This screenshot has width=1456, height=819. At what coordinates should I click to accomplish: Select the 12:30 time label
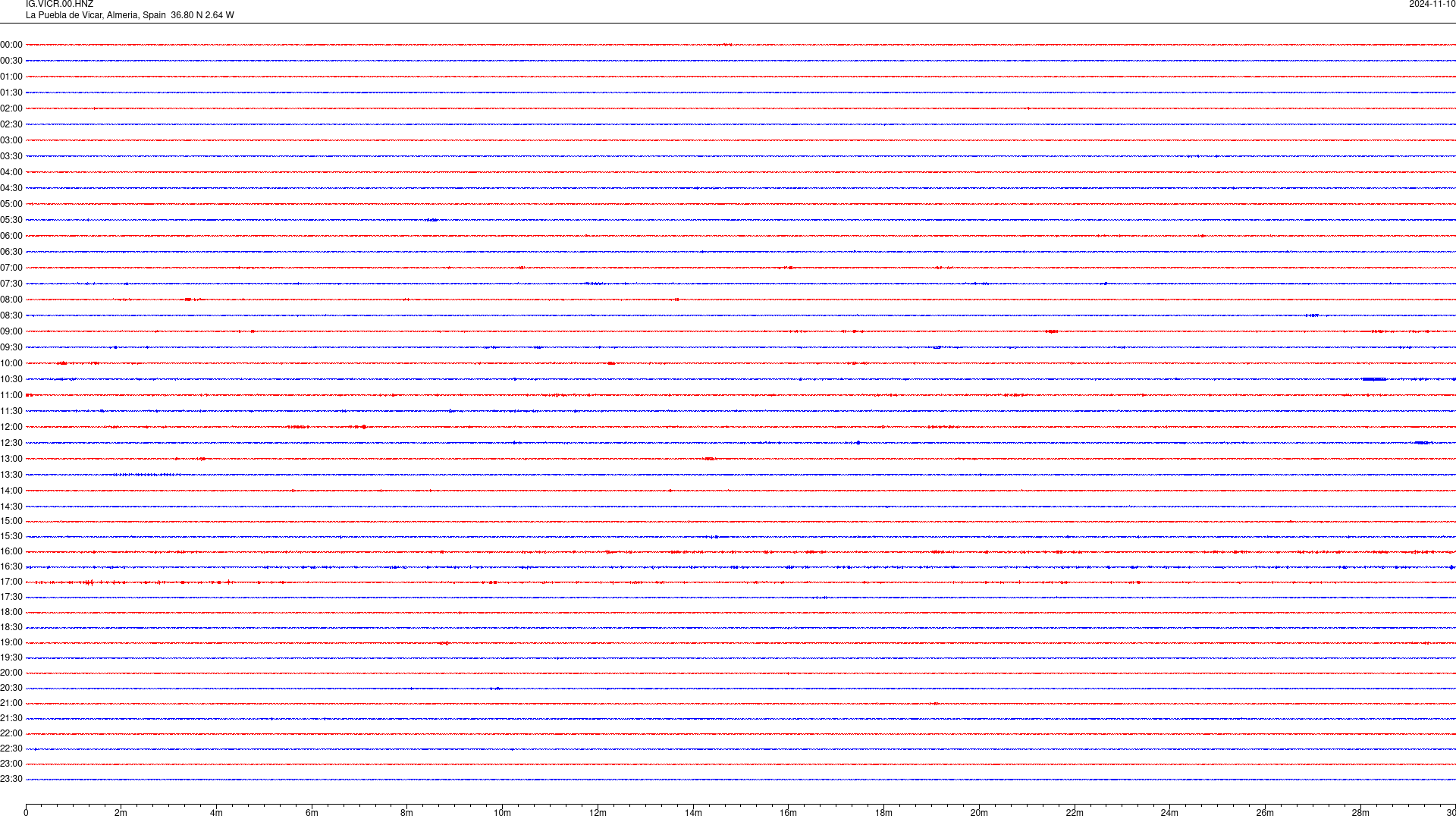click(11, 443)
